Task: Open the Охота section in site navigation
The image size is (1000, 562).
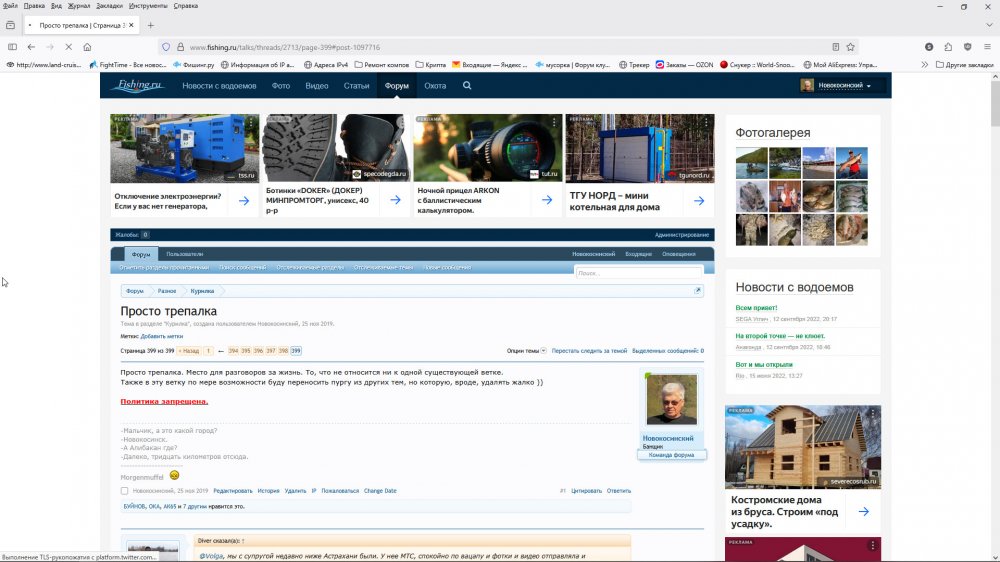Action: coord(435,86)
